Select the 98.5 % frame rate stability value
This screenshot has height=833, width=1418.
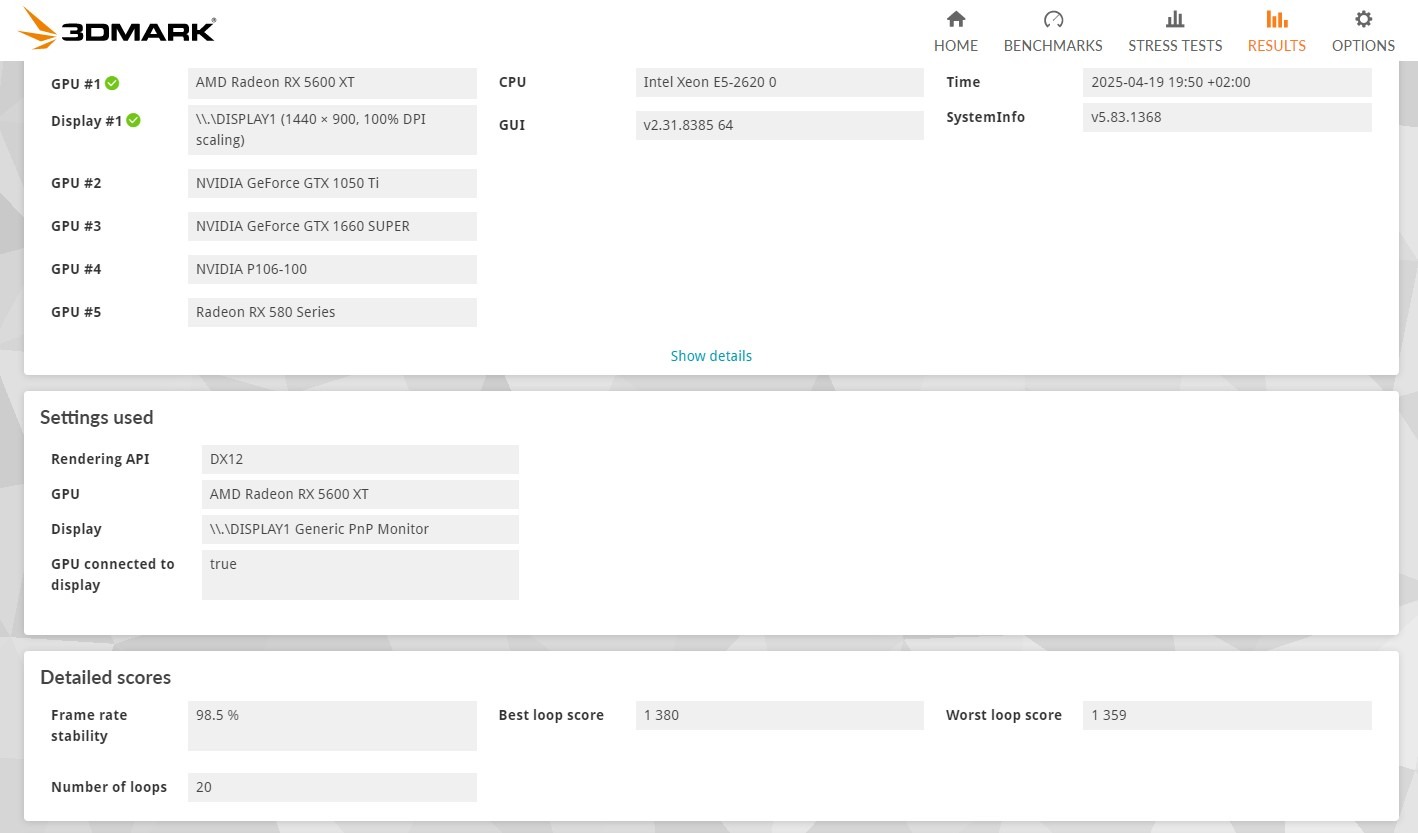click(332, 726)
